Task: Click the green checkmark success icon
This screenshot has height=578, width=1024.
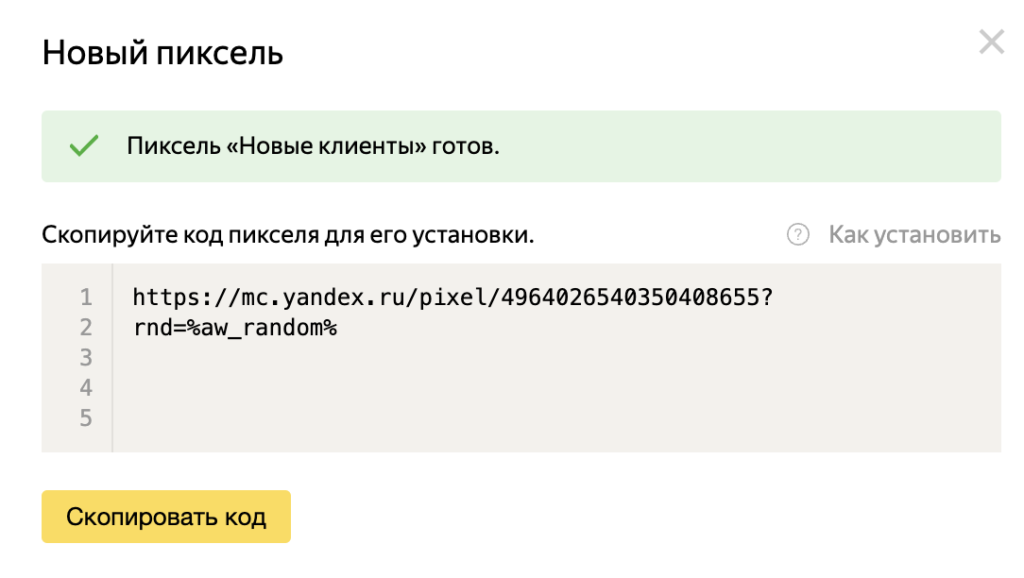Action: pos(84,144)
